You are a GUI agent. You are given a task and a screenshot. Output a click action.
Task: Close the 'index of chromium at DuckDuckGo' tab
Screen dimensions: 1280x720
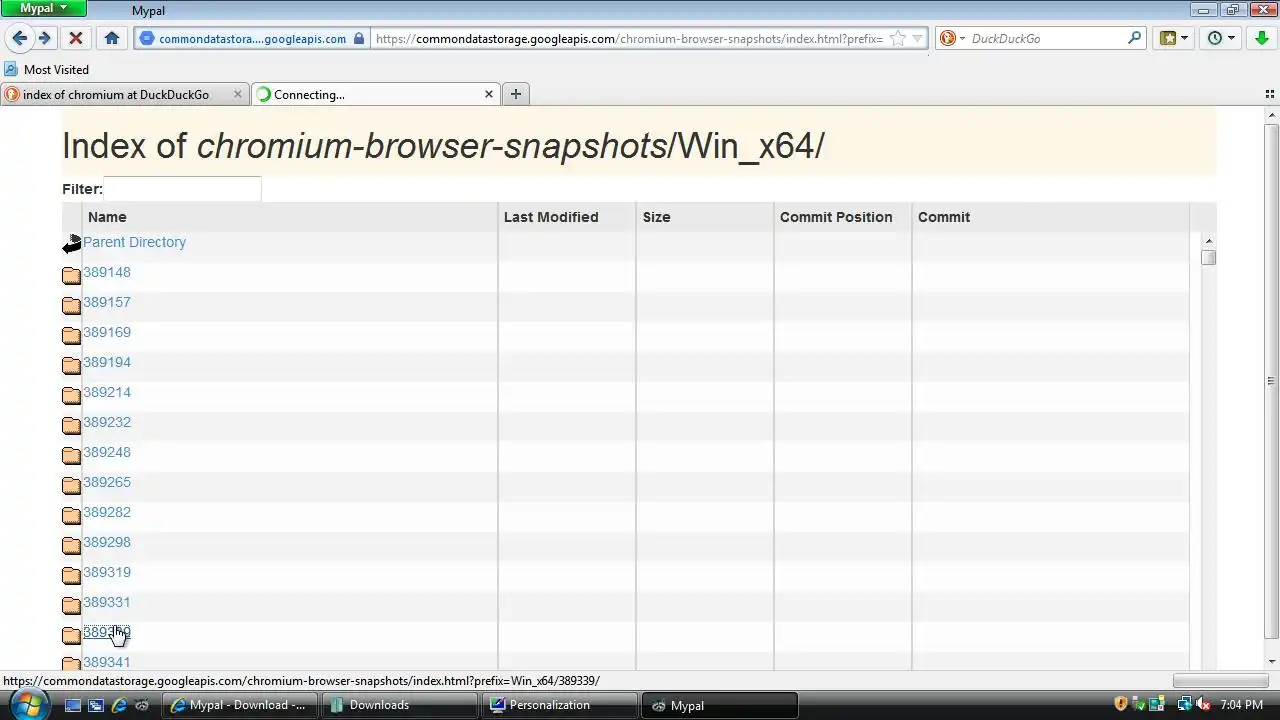[x=237, y=94]
